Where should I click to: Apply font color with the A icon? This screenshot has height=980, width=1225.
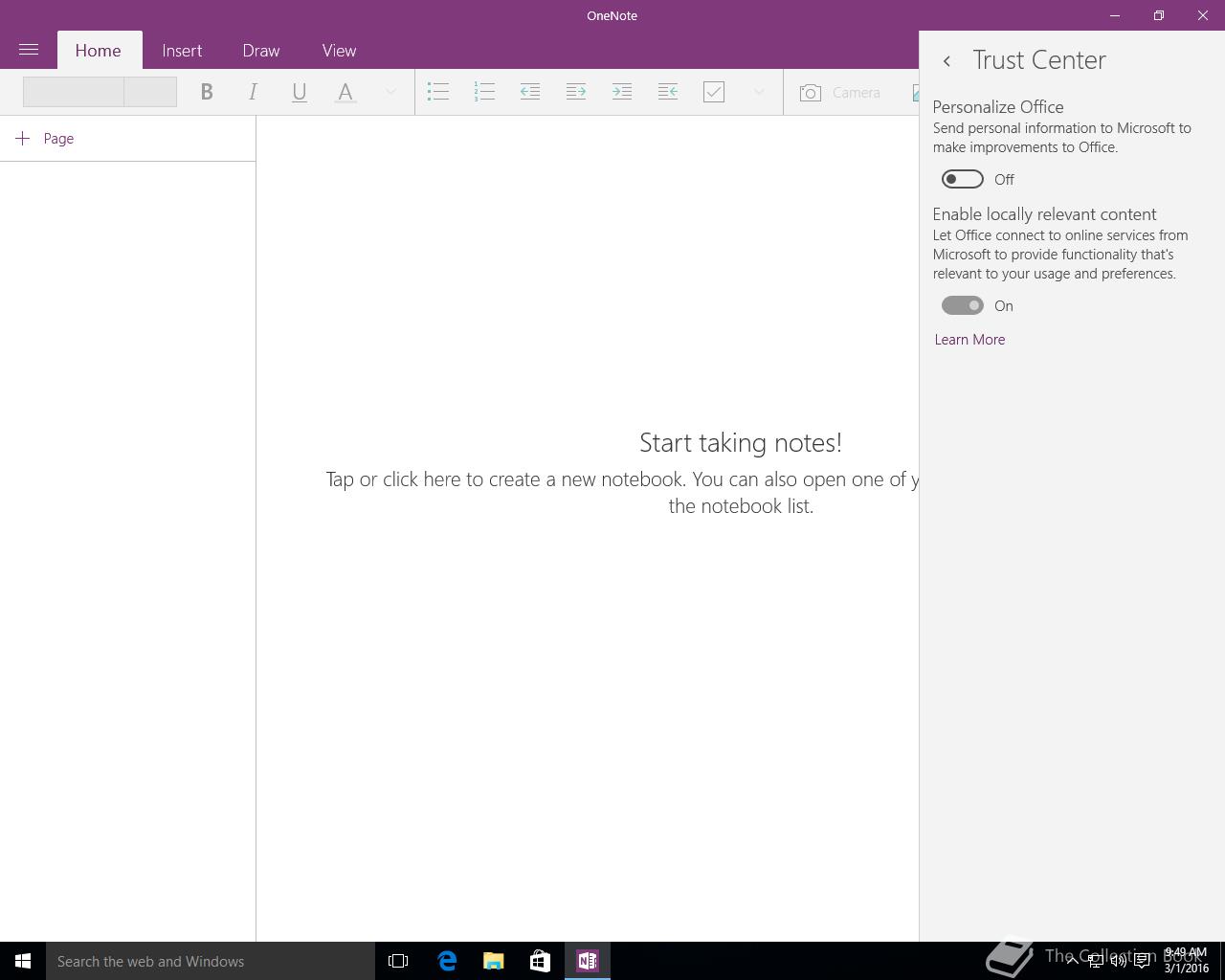345,92
